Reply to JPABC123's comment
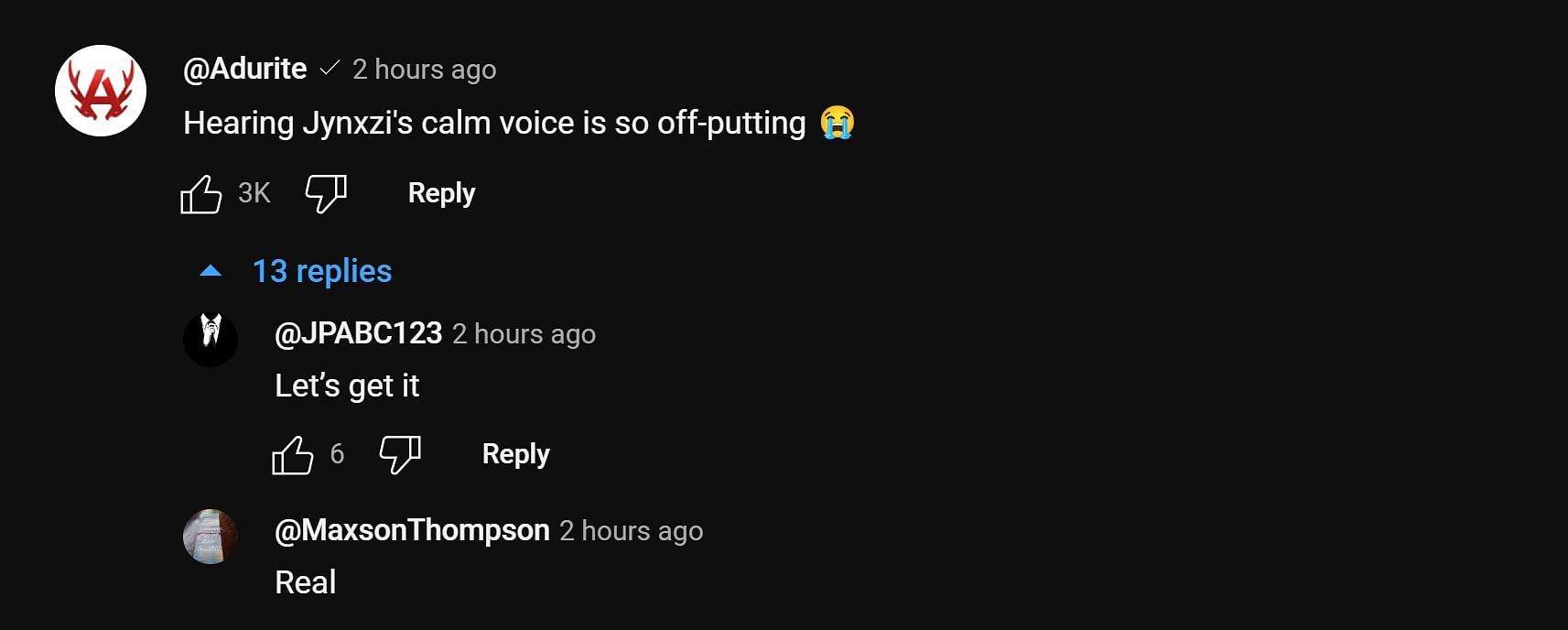Image resolution: width=1568 pixels, height=630 pixels. click(515, 454)
